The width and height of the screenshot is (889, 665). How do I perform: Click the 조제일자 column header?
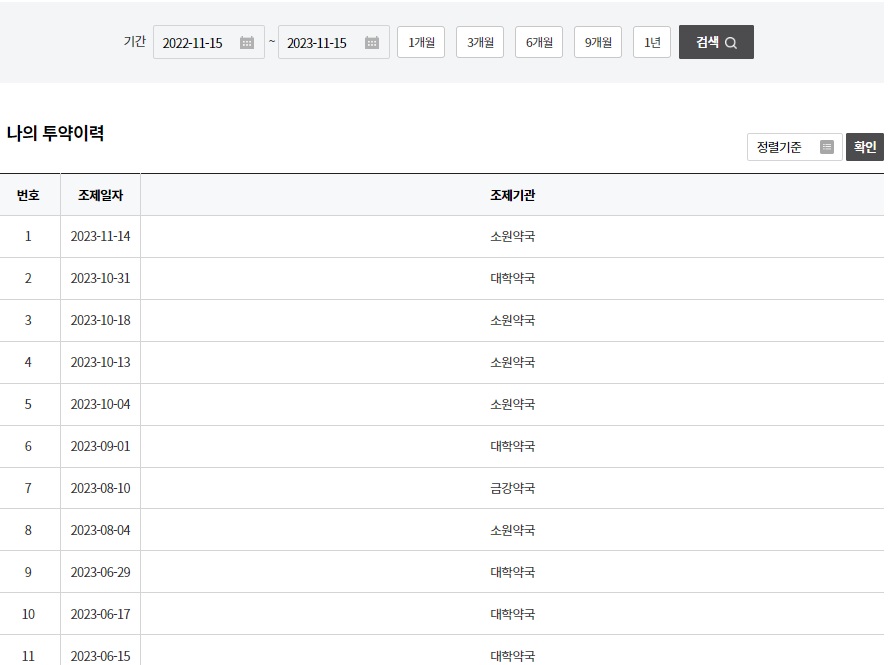[x=100, y=195]
